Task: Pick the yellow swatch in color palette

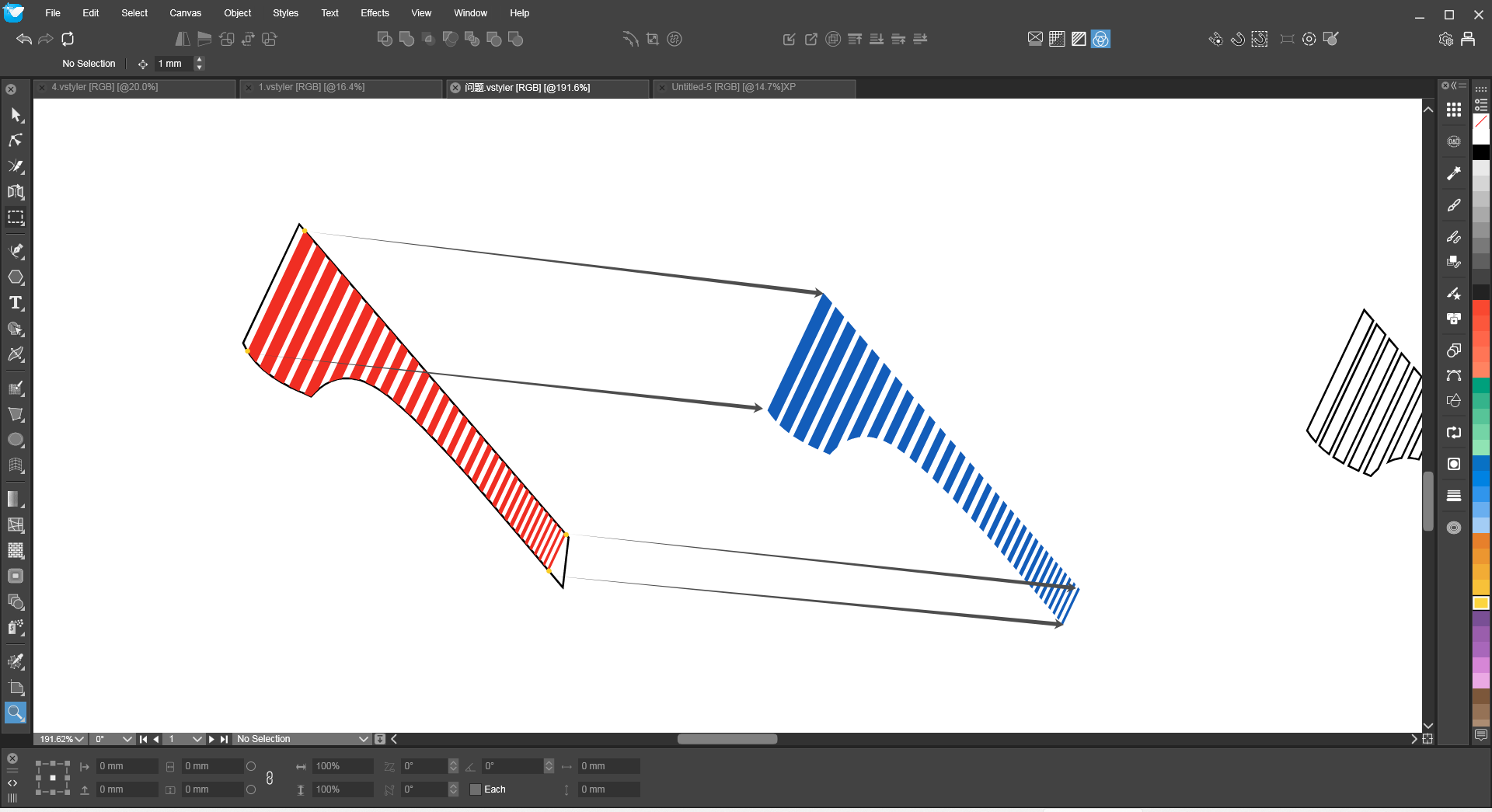Action: [x=1481, y=603]
